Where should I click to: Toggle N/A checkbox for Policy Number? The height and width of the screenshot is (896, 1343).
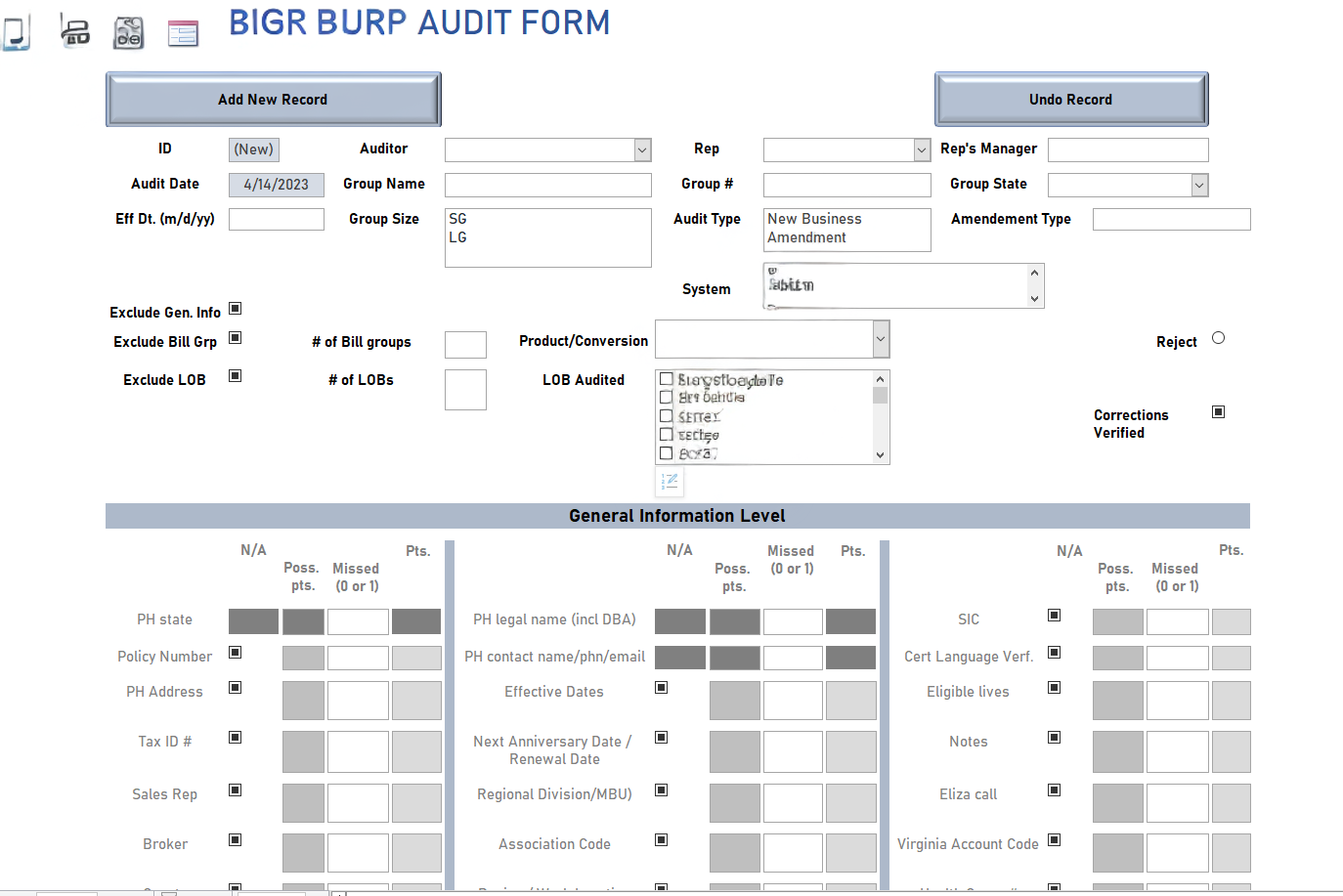point(236,652)
